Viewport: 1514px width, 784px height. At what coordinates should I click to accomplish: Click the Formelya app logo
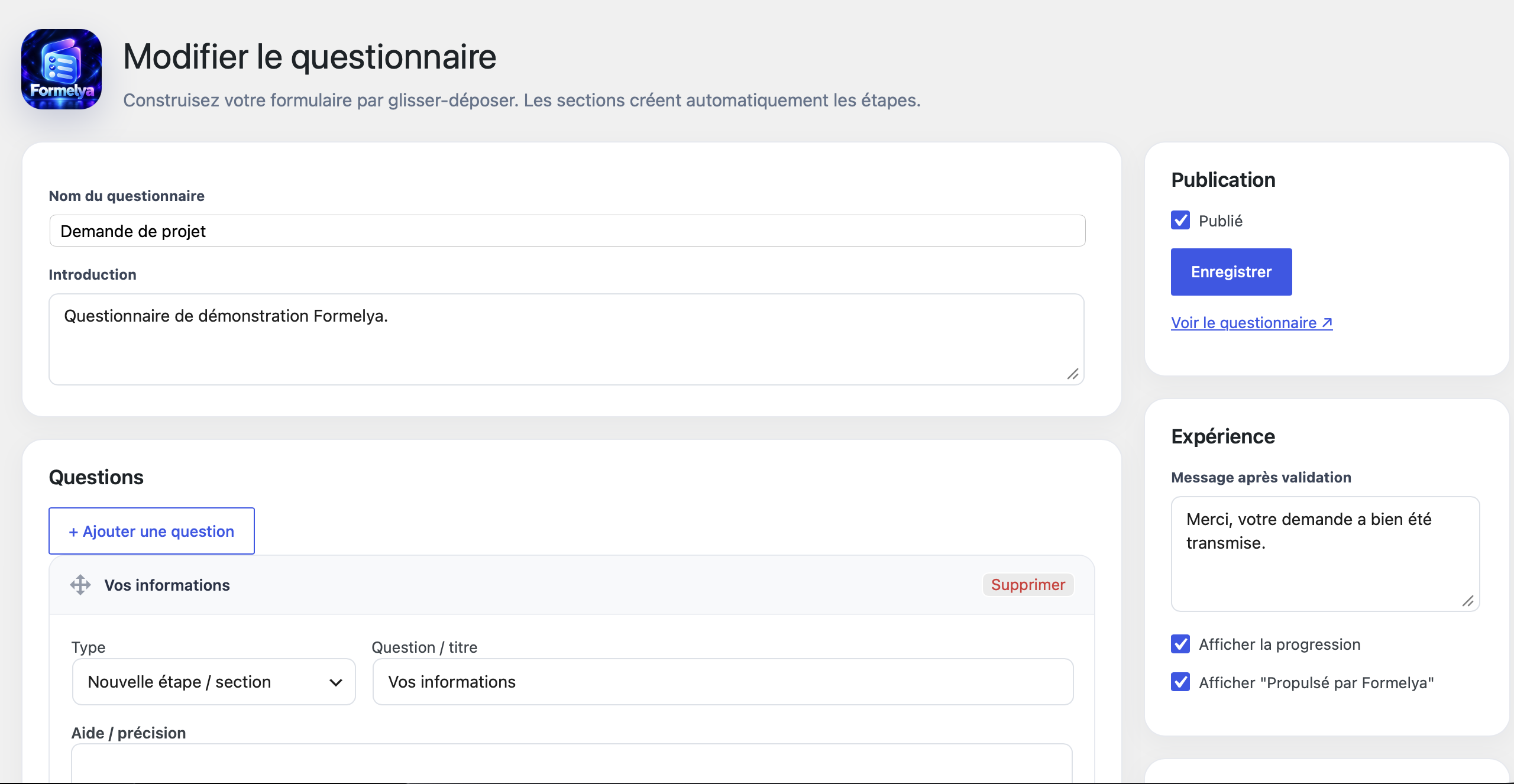[62, 69]
